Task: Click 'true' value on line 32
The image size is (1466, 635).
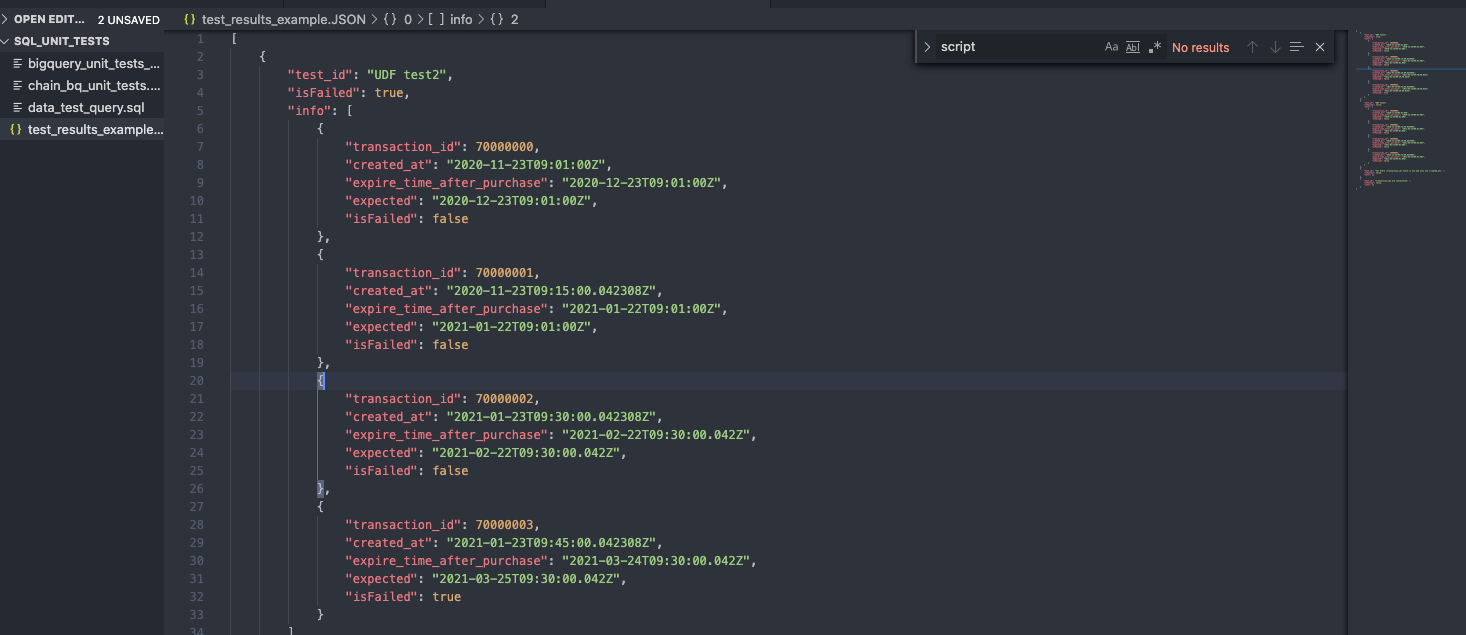Action: pyautogui.click(x=446, y=597)
